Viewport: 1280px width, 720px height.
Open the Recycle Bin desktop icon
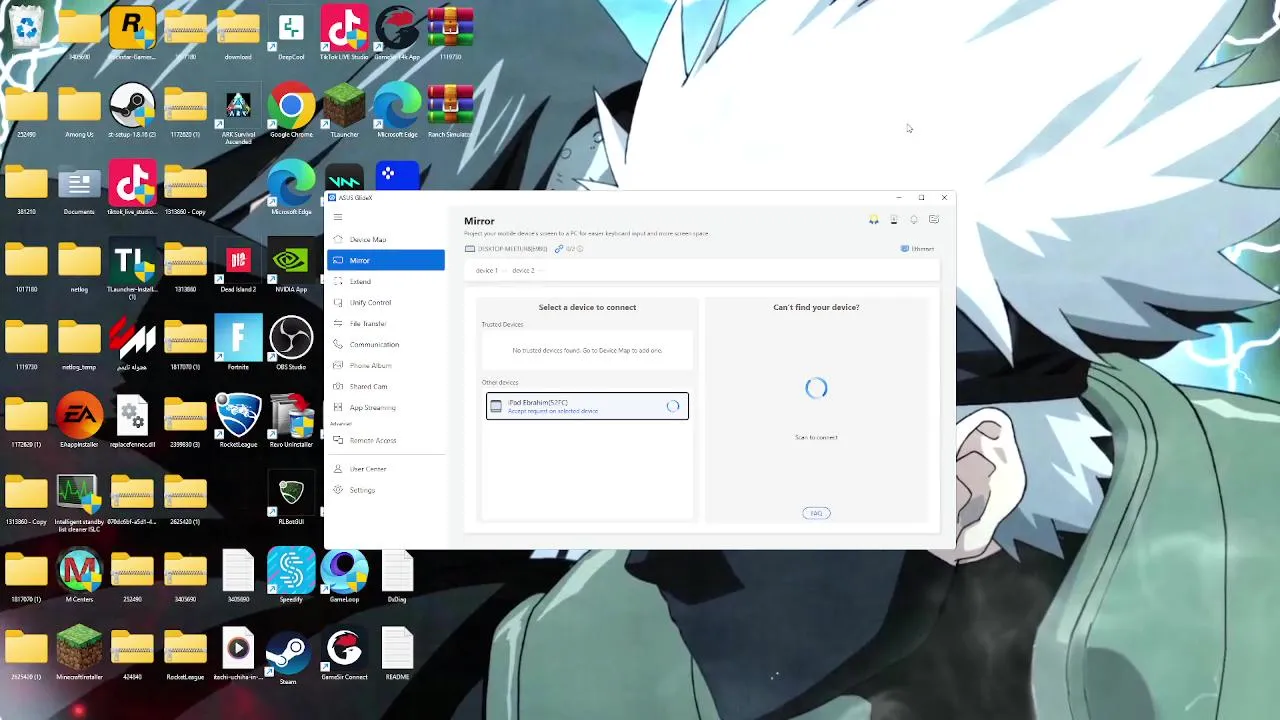click(x=26, y=30)
